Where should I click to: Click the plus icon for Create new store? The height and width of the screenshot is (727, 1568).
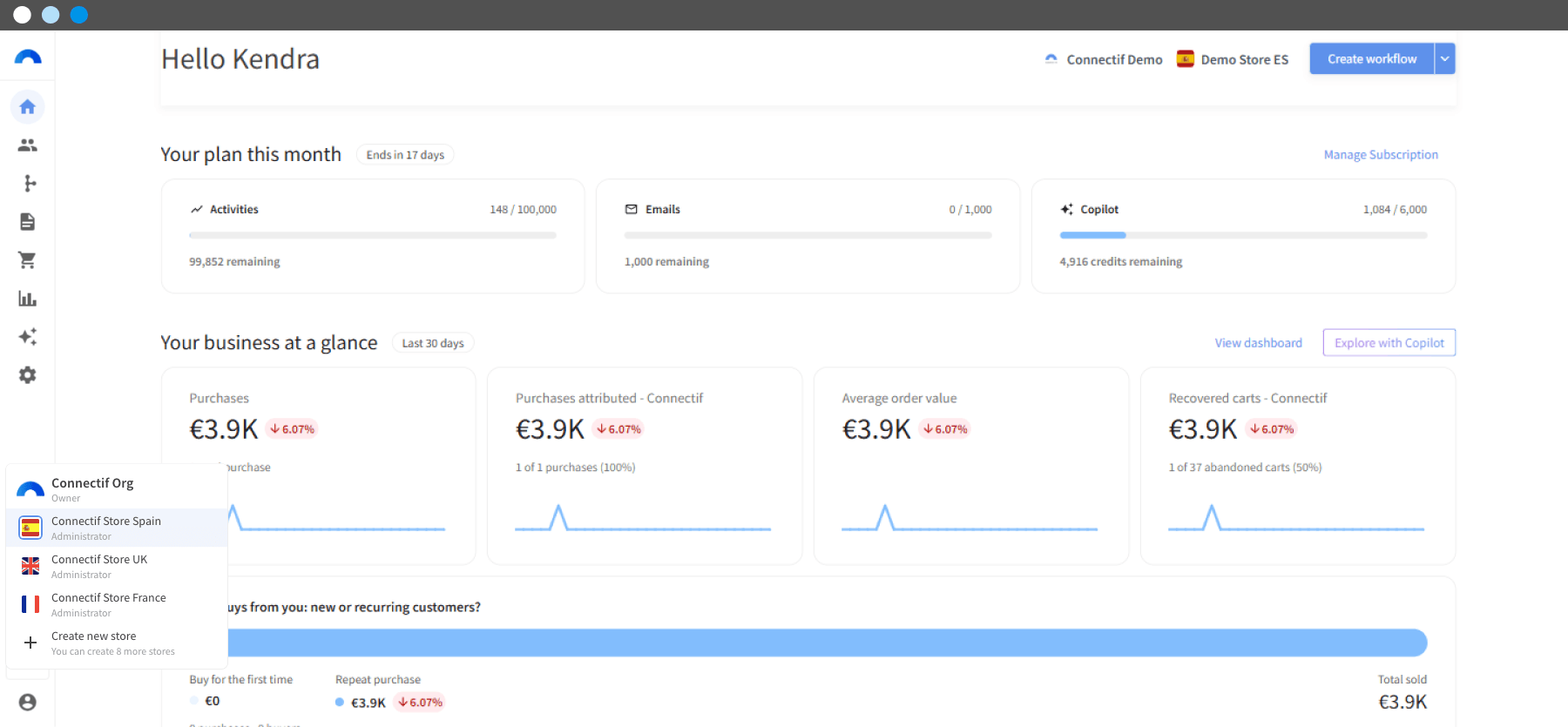point(30,643)
